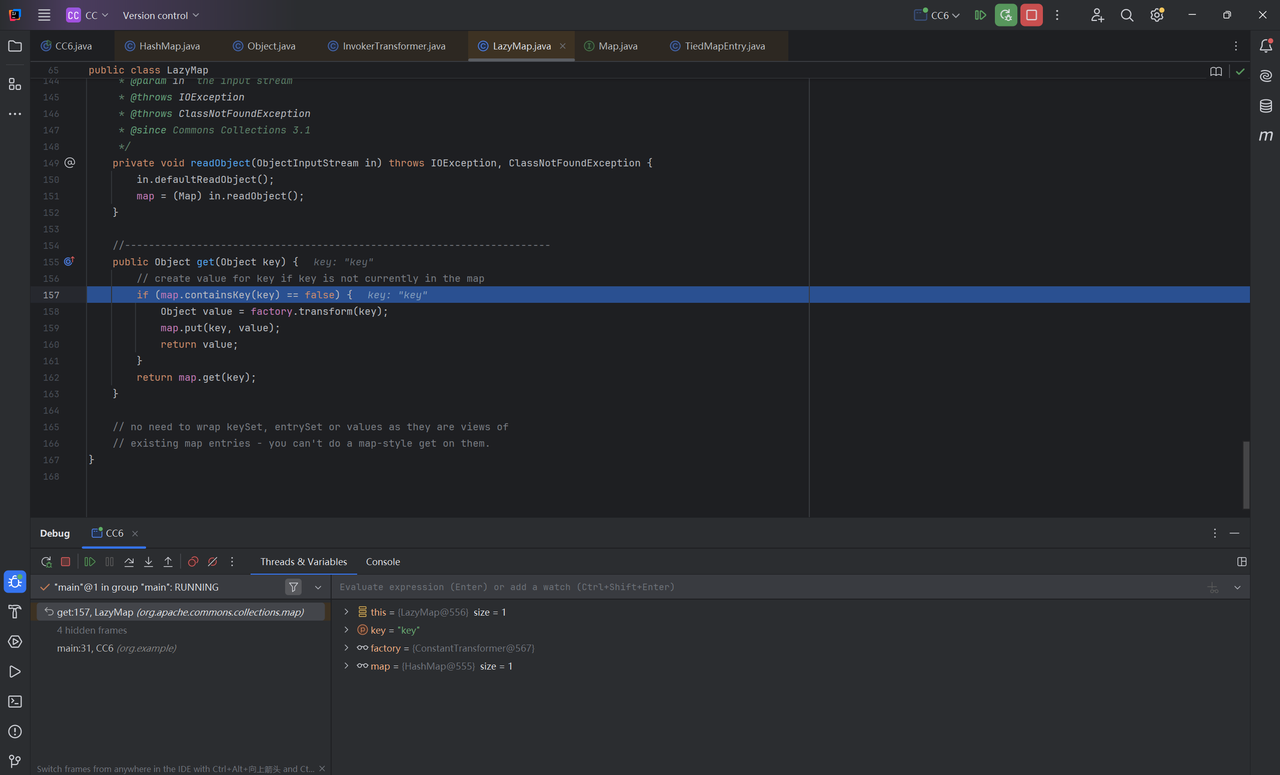Expand the 'key' variable node
Image resolution: width=1280 pixels, height=775 pixels.
pos(346,630)
